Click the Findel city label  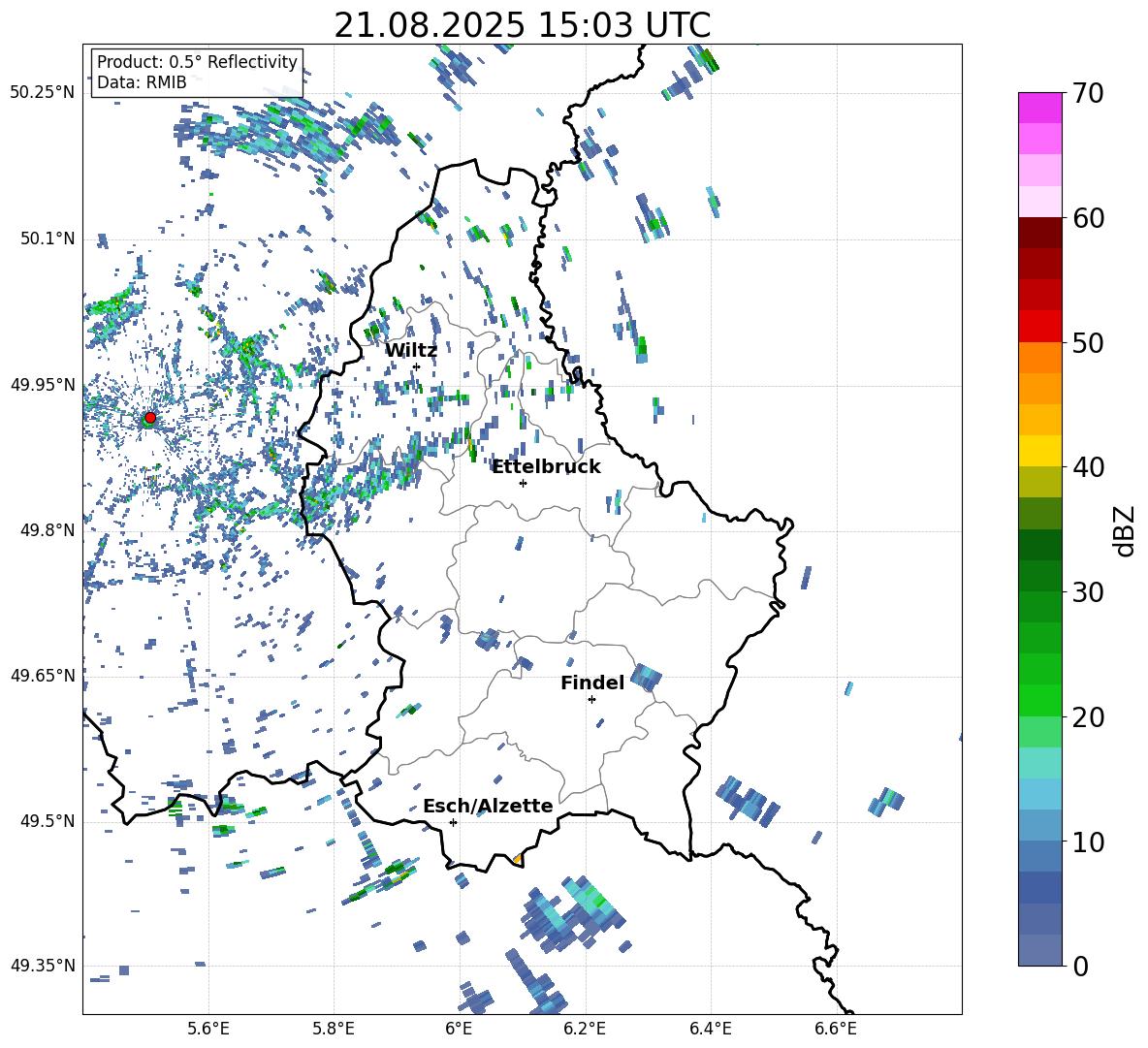[x=592, y=683]
